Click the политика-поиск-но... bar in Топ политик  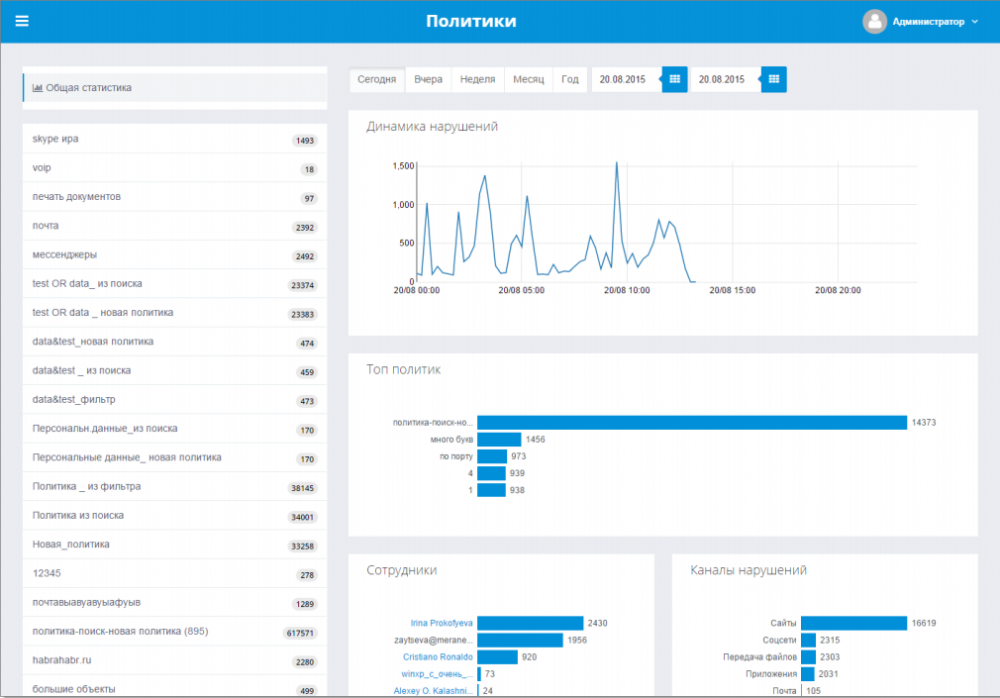click(x=692, y=422)
